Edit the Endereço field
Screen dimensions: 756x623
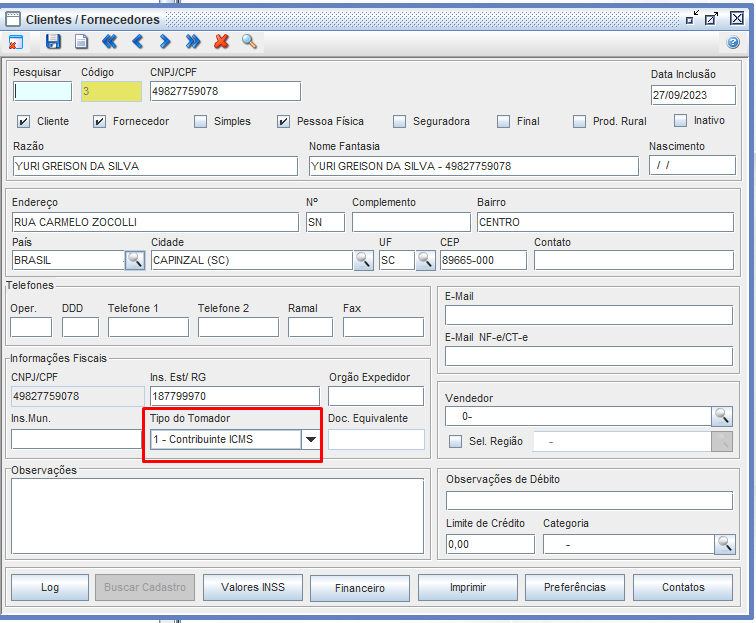[155, 222]
